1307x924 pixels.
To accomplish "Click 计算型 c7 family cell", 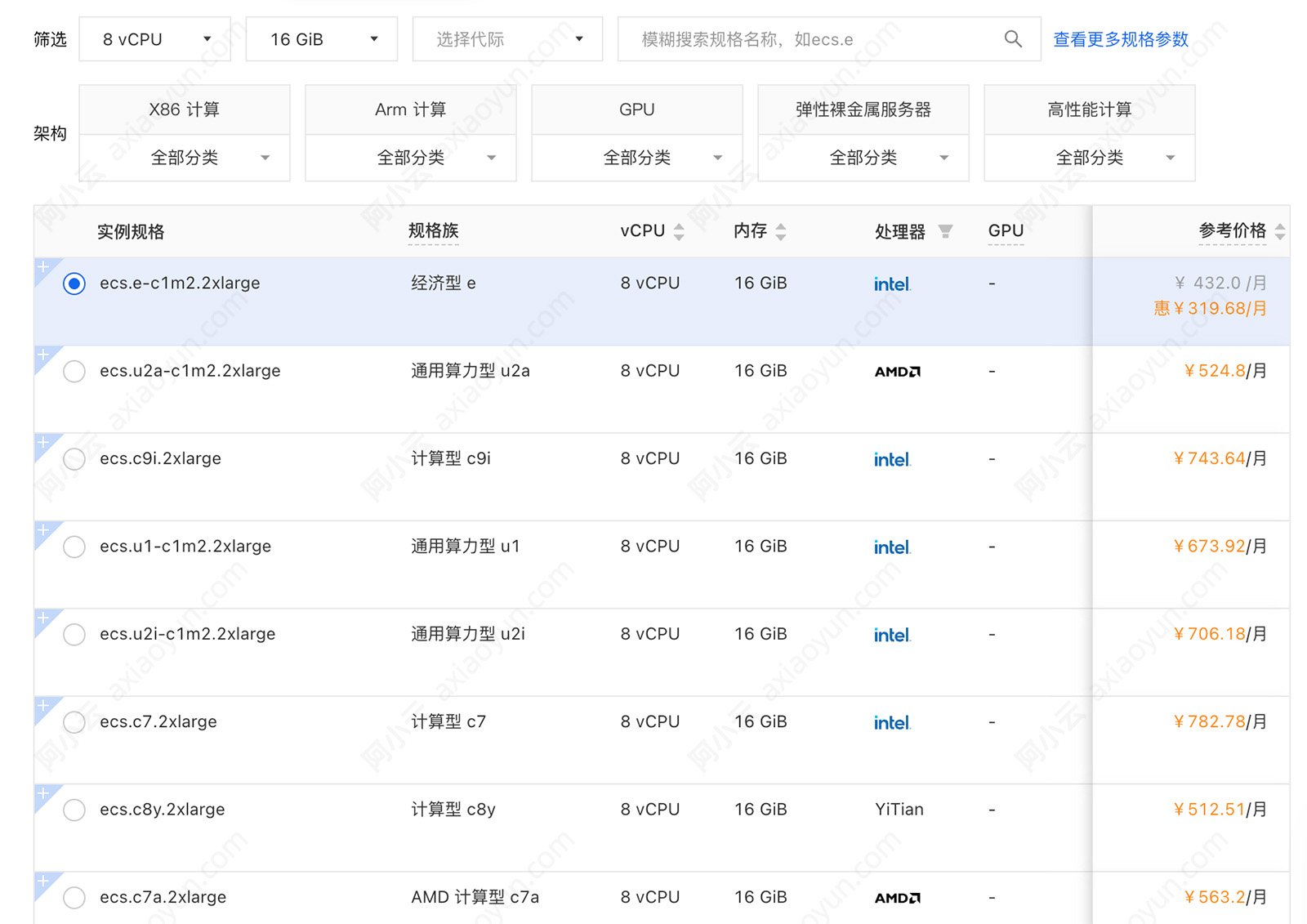I will click(448, 721).
